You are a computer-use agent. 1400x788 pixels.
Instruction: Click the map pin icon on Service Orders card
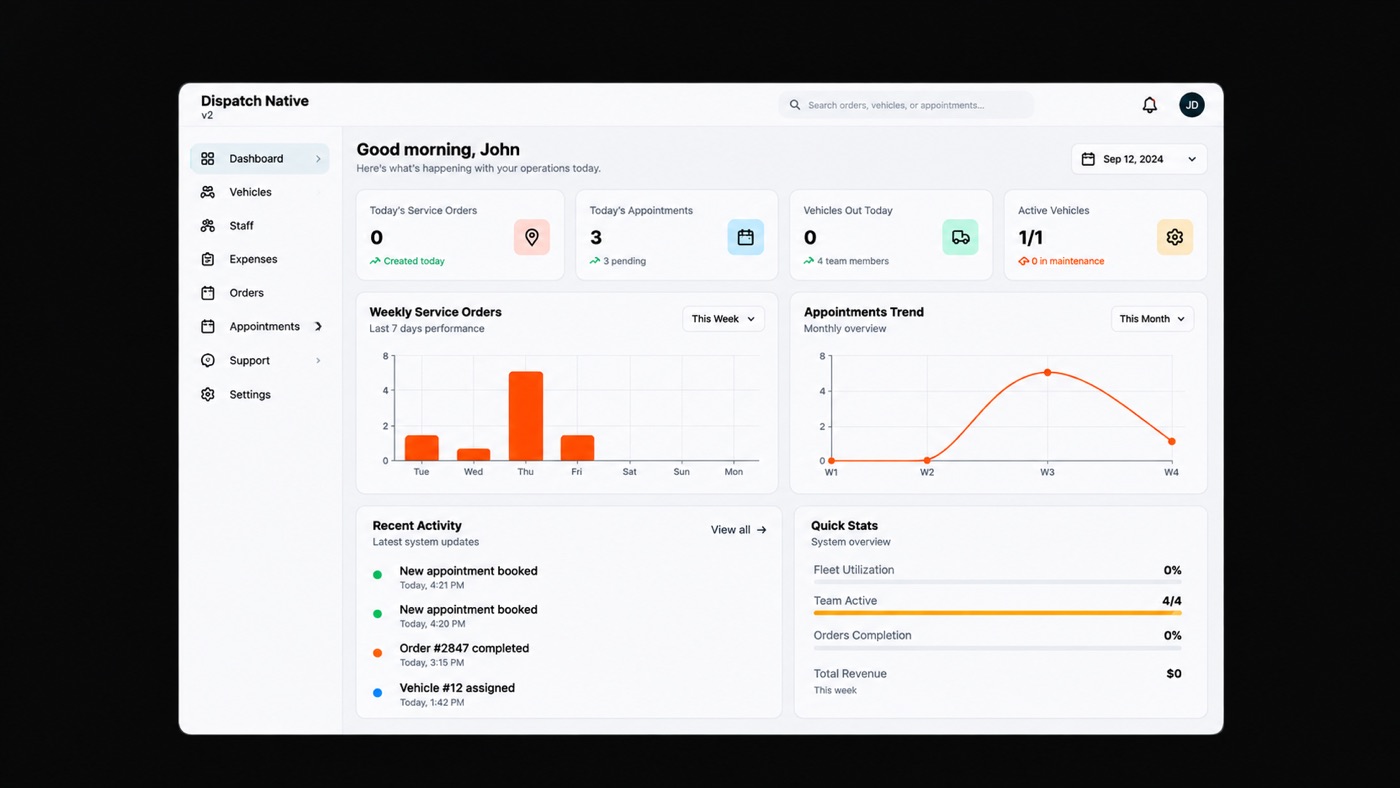(532, 237)
